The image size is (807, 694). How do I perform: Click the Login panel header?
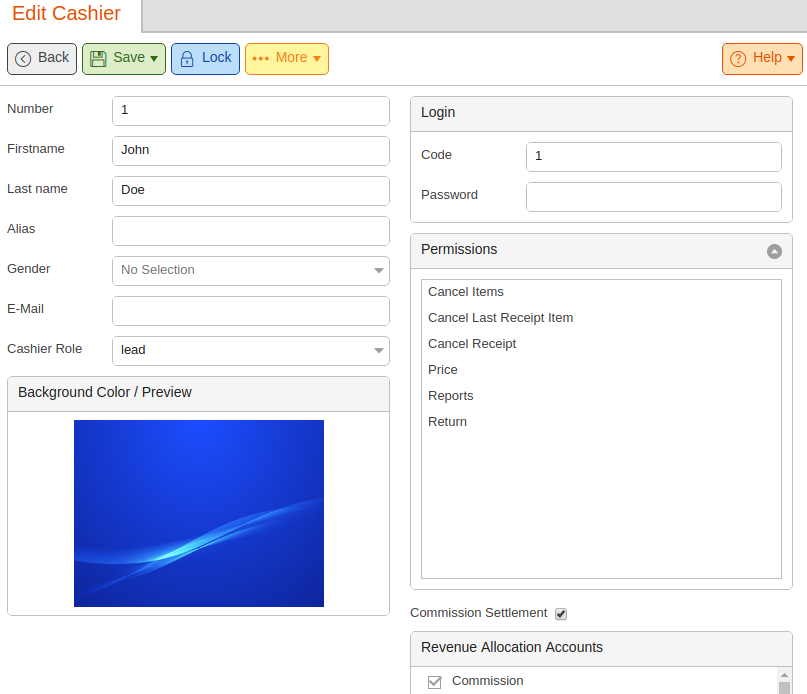click(x=601, y=114)
